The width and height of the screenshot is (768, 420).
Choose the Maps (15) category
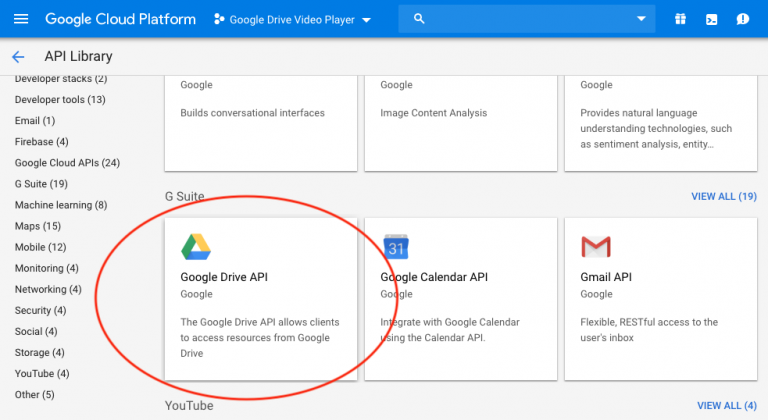pyautogui.click(x=38, y=226)
